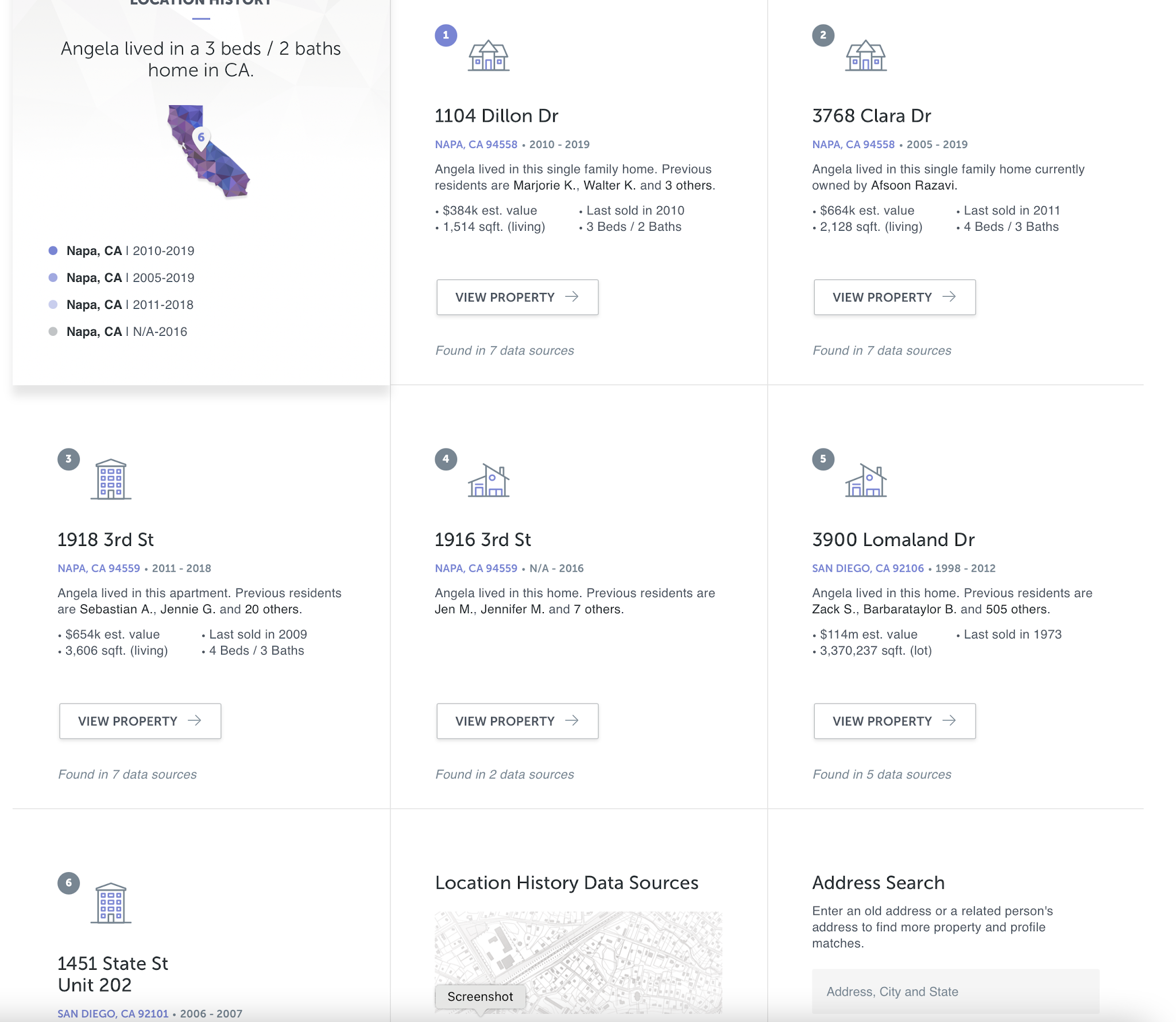This screenshot has width=1176, height=1022.
Task: Click View Property for 1104 Dillon Dr
Action: pos(517,297)
